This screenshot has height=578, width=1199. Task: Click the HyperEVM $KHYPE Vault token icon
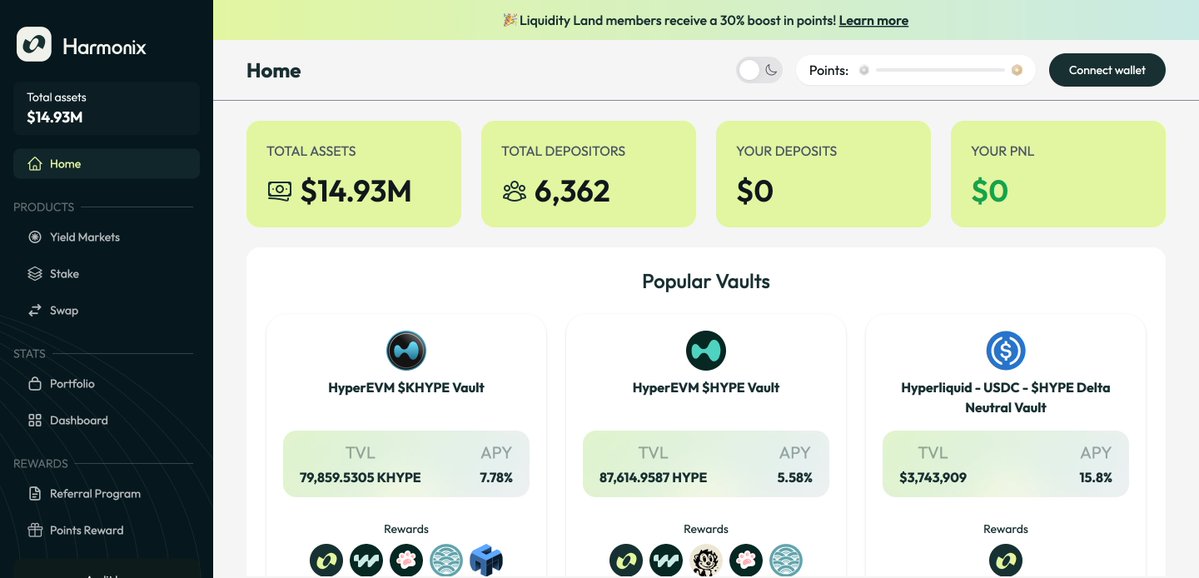coord(406,351)
